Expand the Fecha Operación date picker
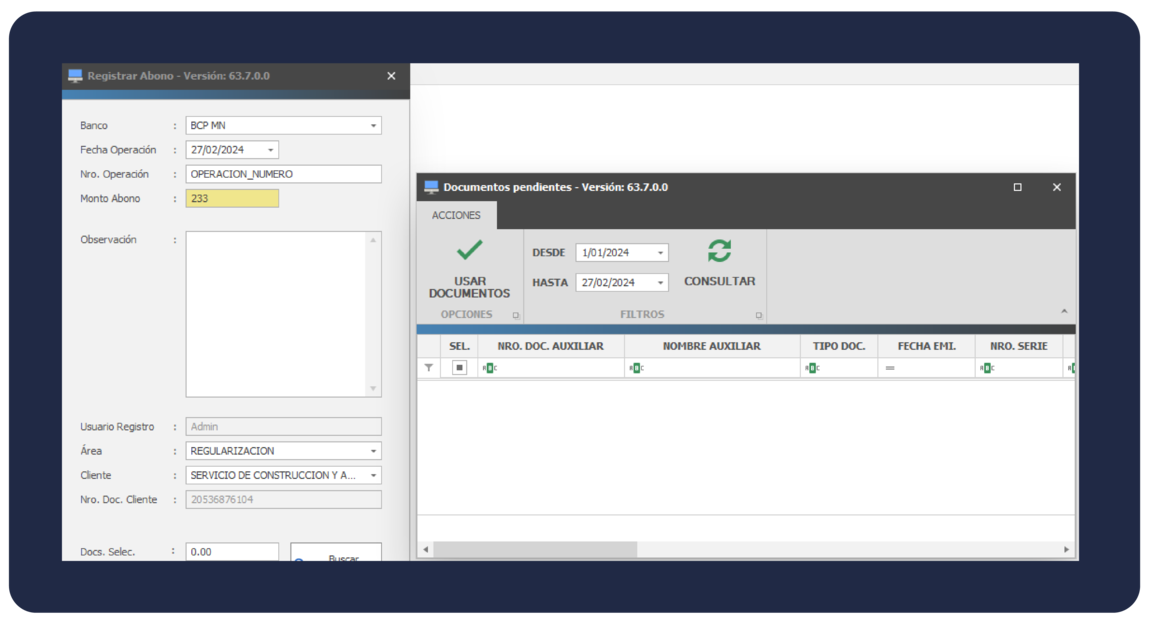The image size is (1151, 626). click(x=270, y=150)
